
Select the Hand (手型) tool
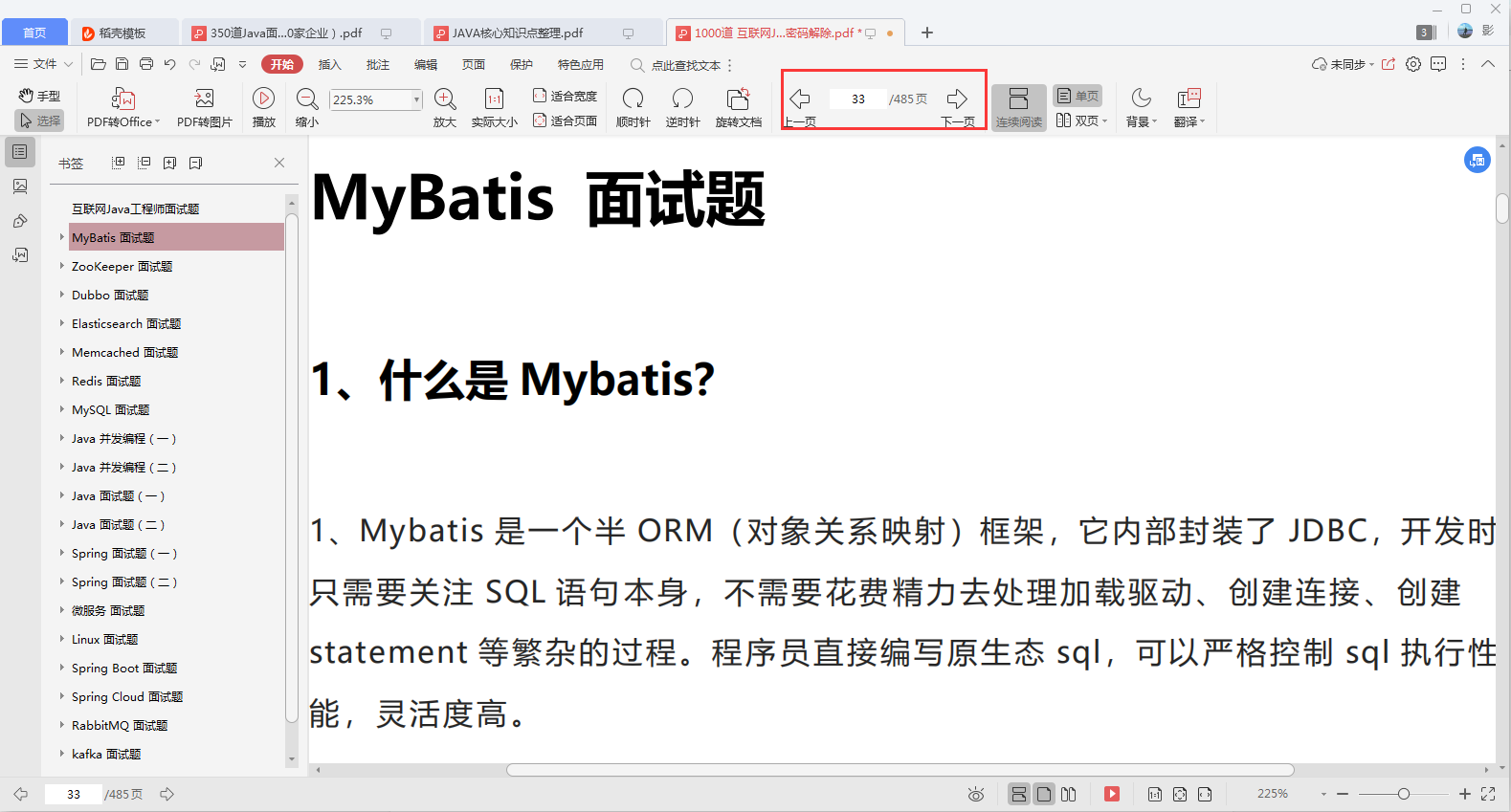[39, 96]
